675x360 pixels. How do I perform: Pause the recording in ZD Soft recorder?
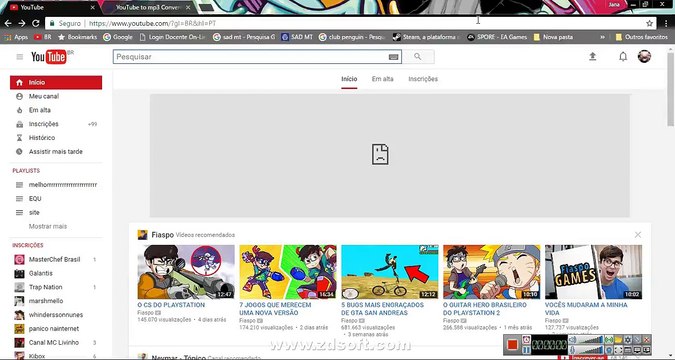pos(526,349)
